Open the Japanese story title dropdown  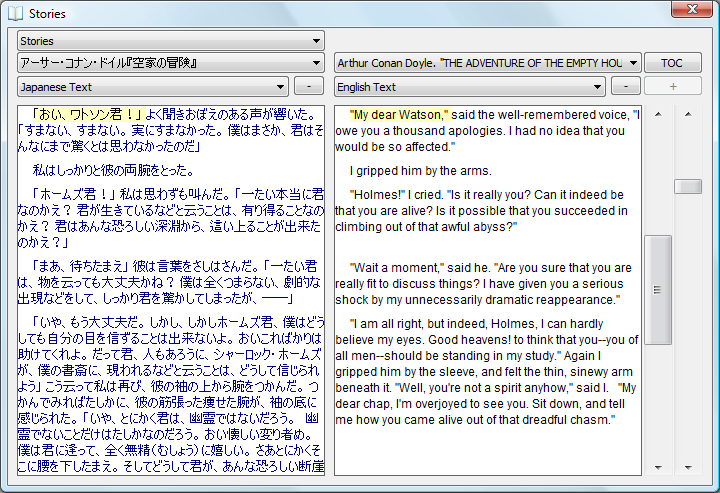click(x=171, y=63)
